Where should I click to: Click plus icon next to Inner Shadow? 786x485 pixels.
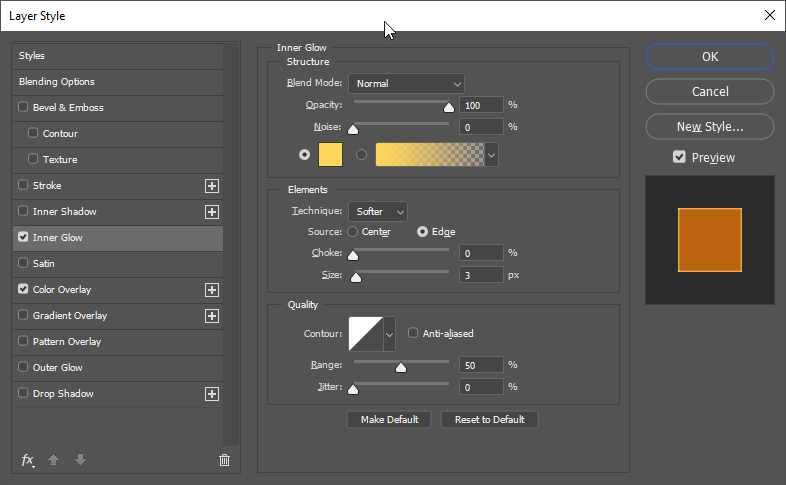click(212, 212)
